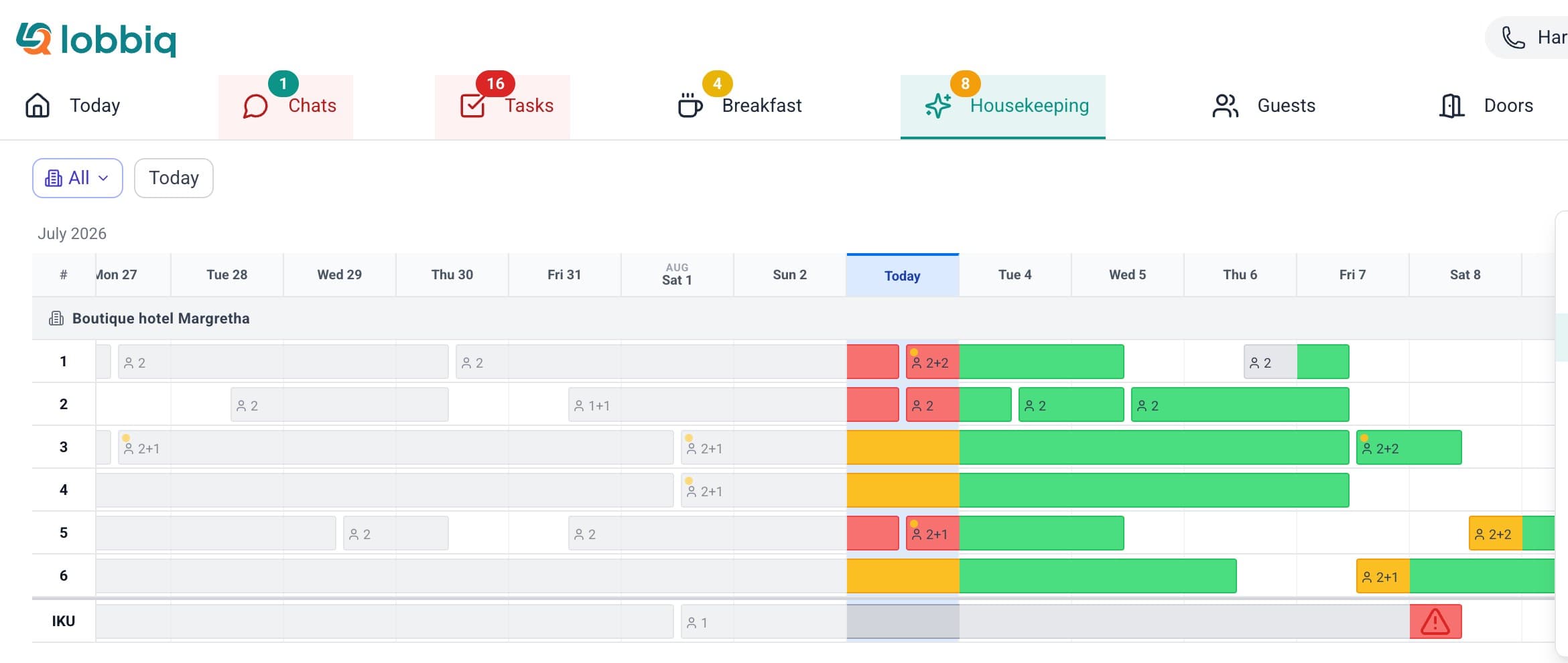
Task: Click the Tasks checkbox icon
Action: pyautogui.click(x=472, y=106)
